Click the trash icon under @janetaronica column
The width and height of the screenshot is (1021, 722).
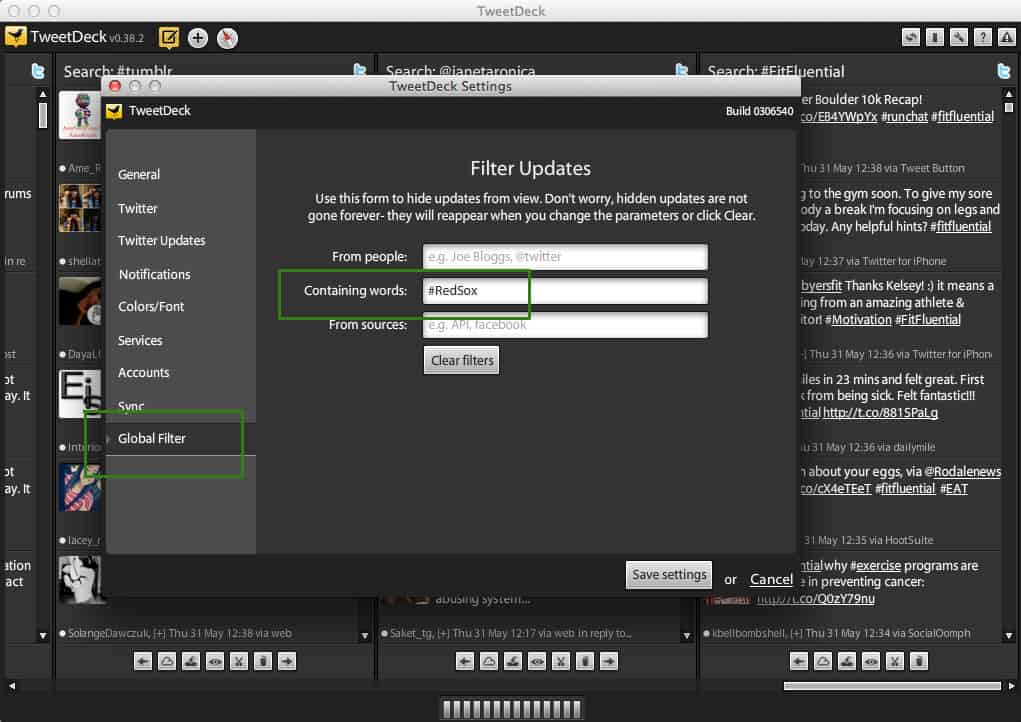coord(584,661)
